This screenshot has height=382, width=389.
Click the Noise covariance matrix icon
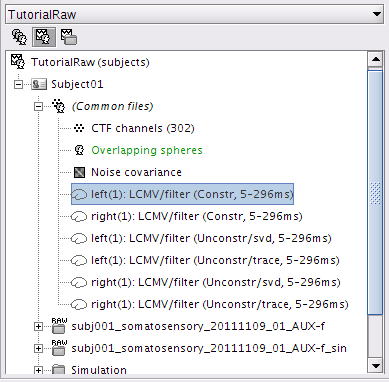(x=79, y=172)
